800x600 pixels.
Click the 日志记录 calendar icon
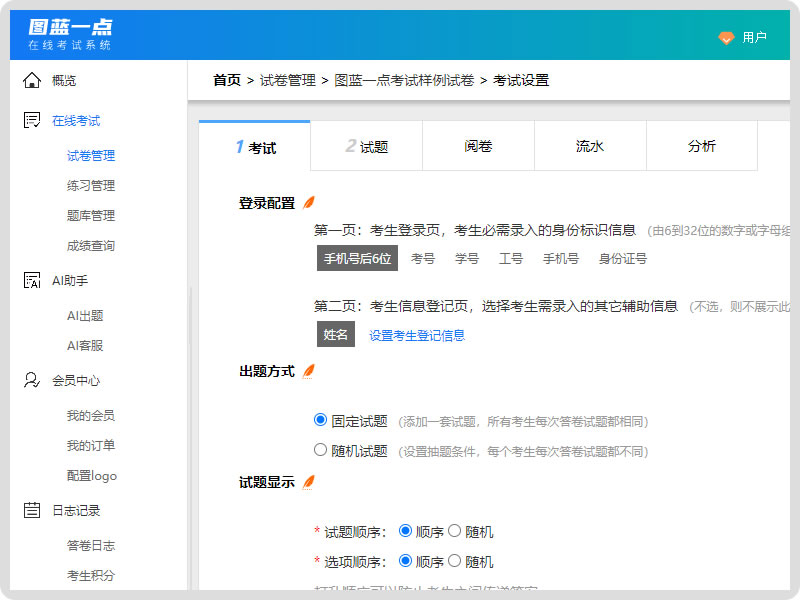point(32,510)
